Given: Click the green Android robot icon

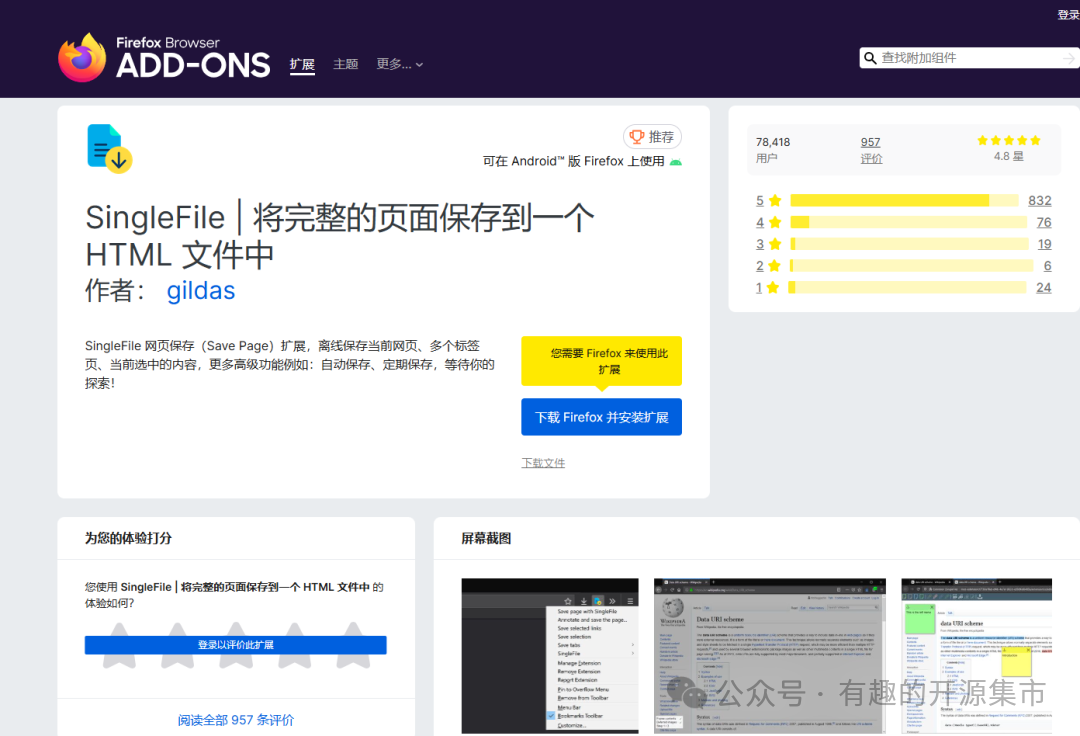Looking at the screenshot, I should pos(676,162).
